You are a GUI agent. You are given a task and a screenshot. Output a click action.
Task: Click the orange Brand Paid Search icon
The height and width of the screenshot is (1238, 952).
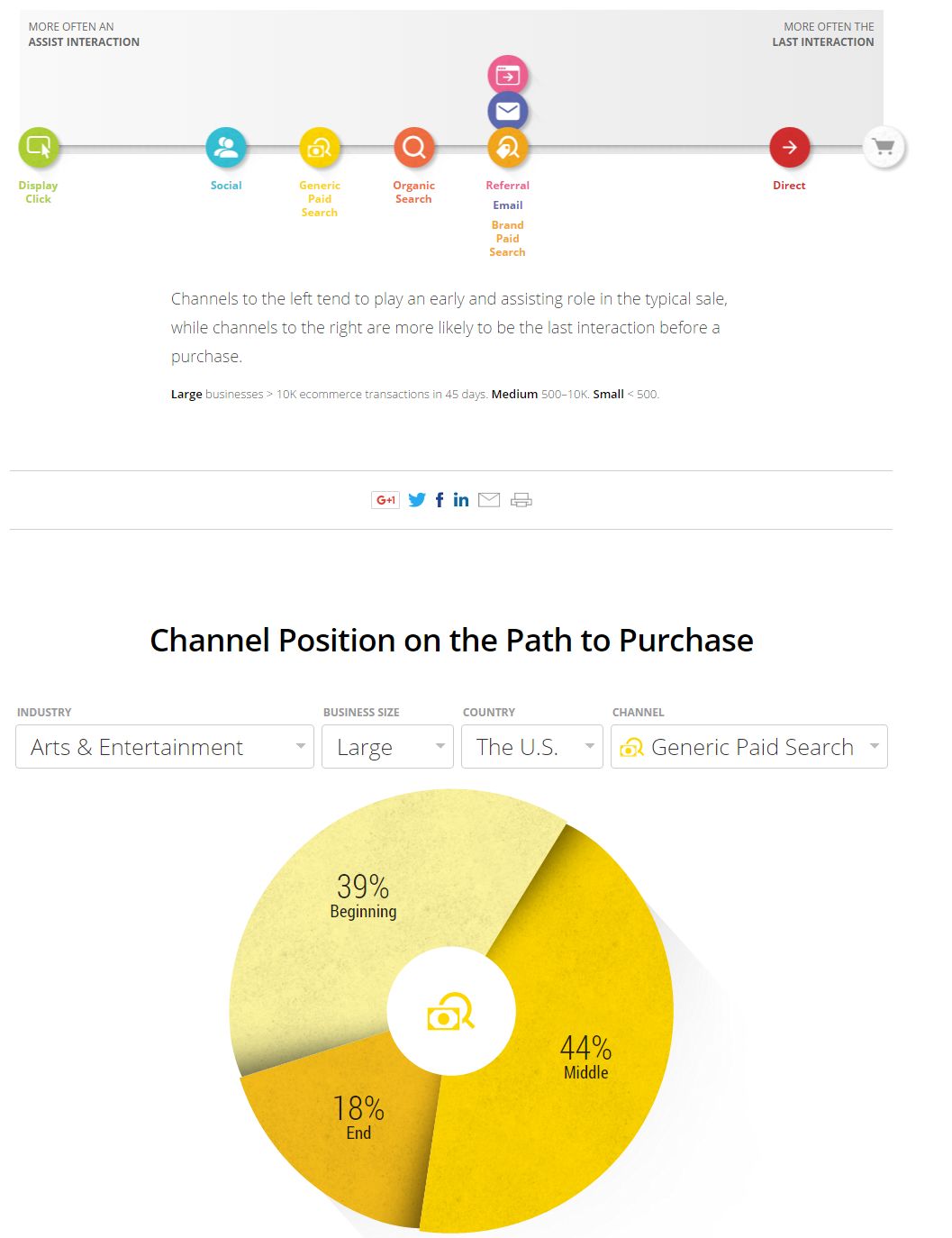click(x=508, y=147)
